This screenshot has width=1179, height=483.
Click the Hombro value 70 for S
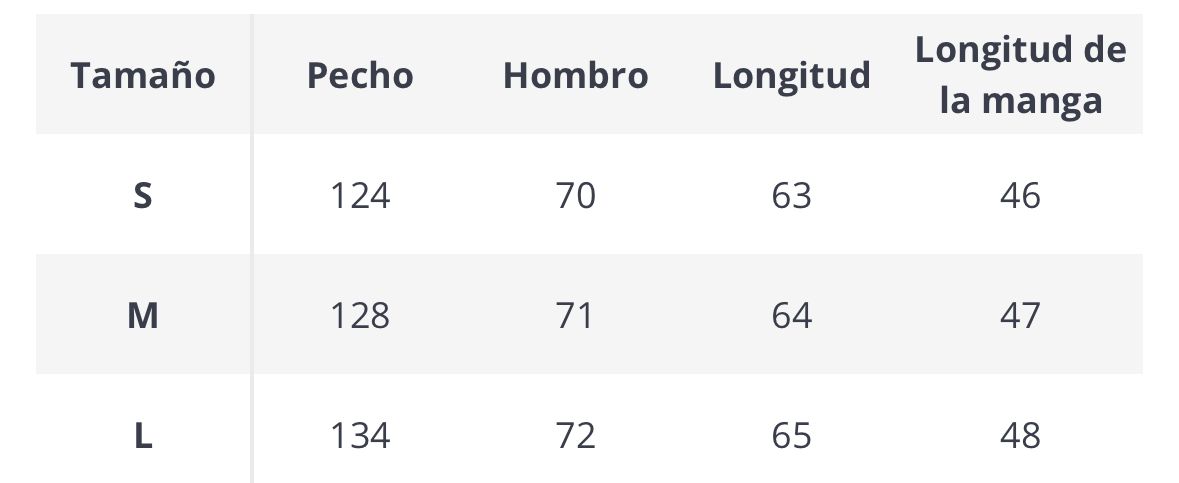[x=575, y=195]
